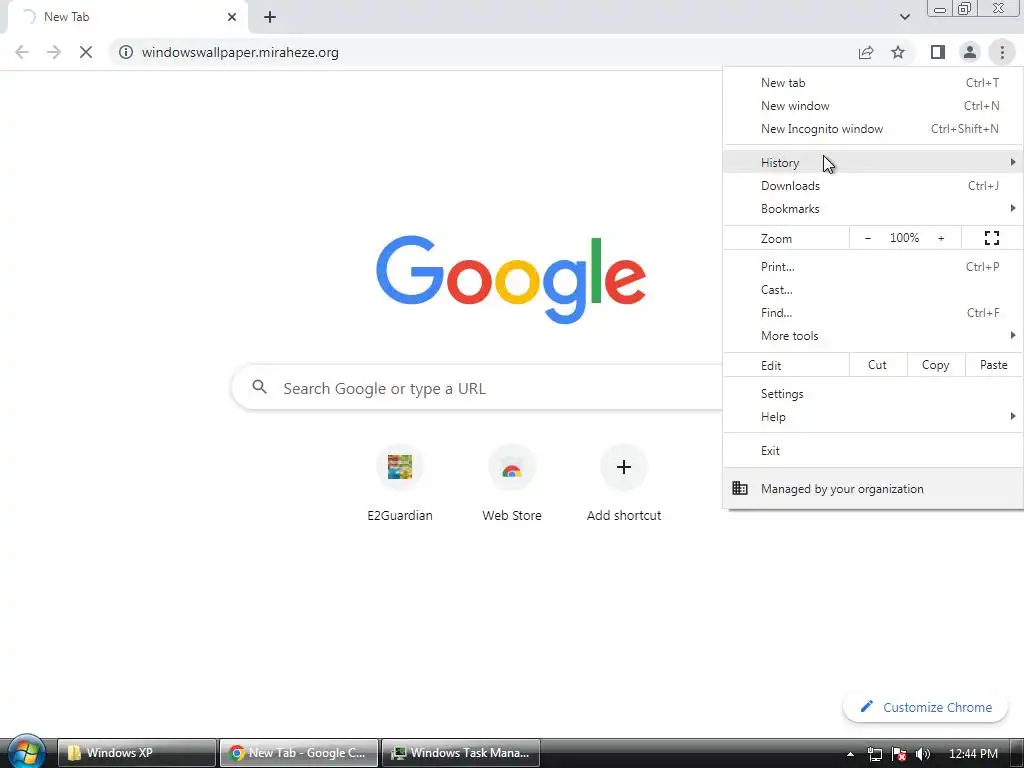1024x768 pixels.
Task: Select New window menu item
Action: [873, 106]
